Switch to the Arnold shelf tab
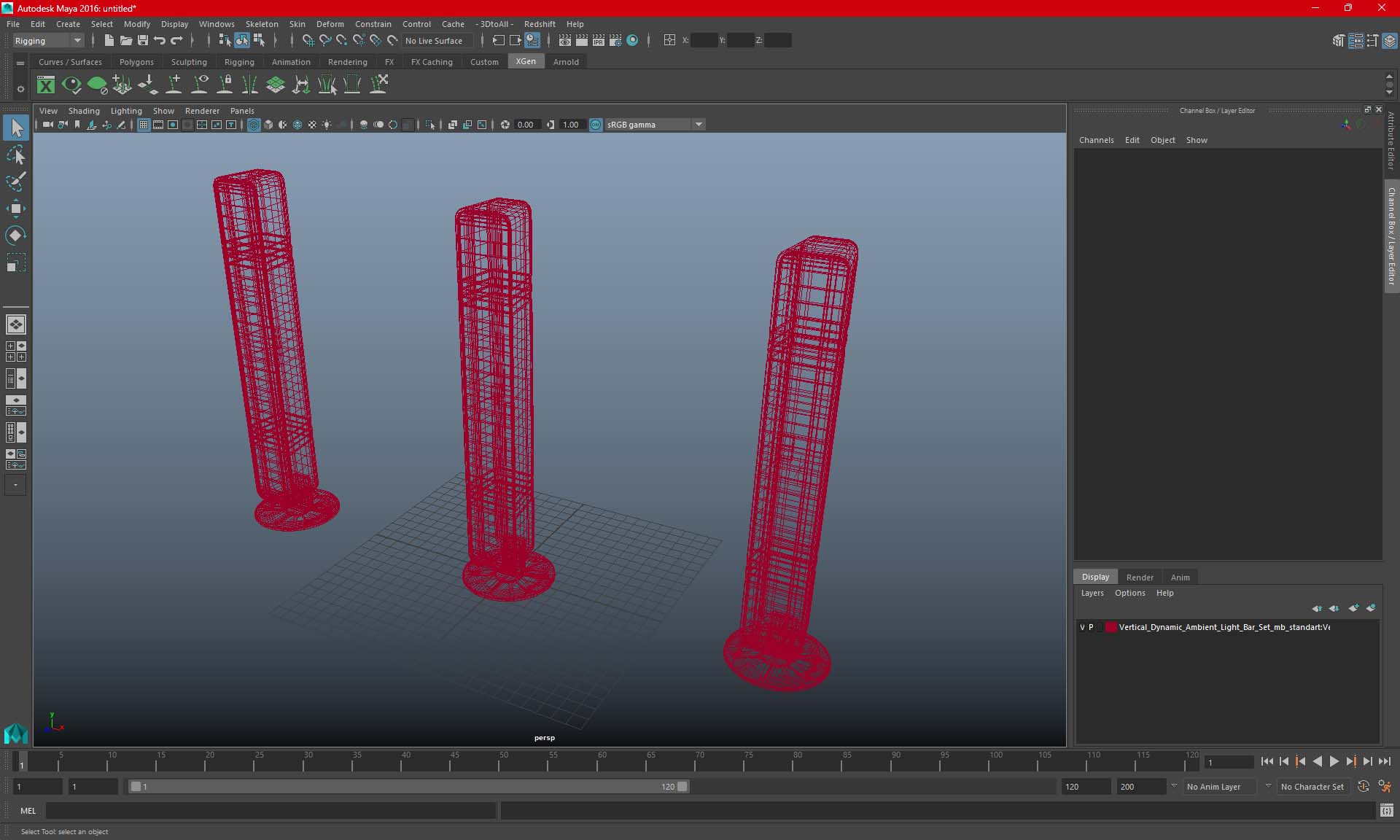 pyautogui.click(x=566, y=62)
